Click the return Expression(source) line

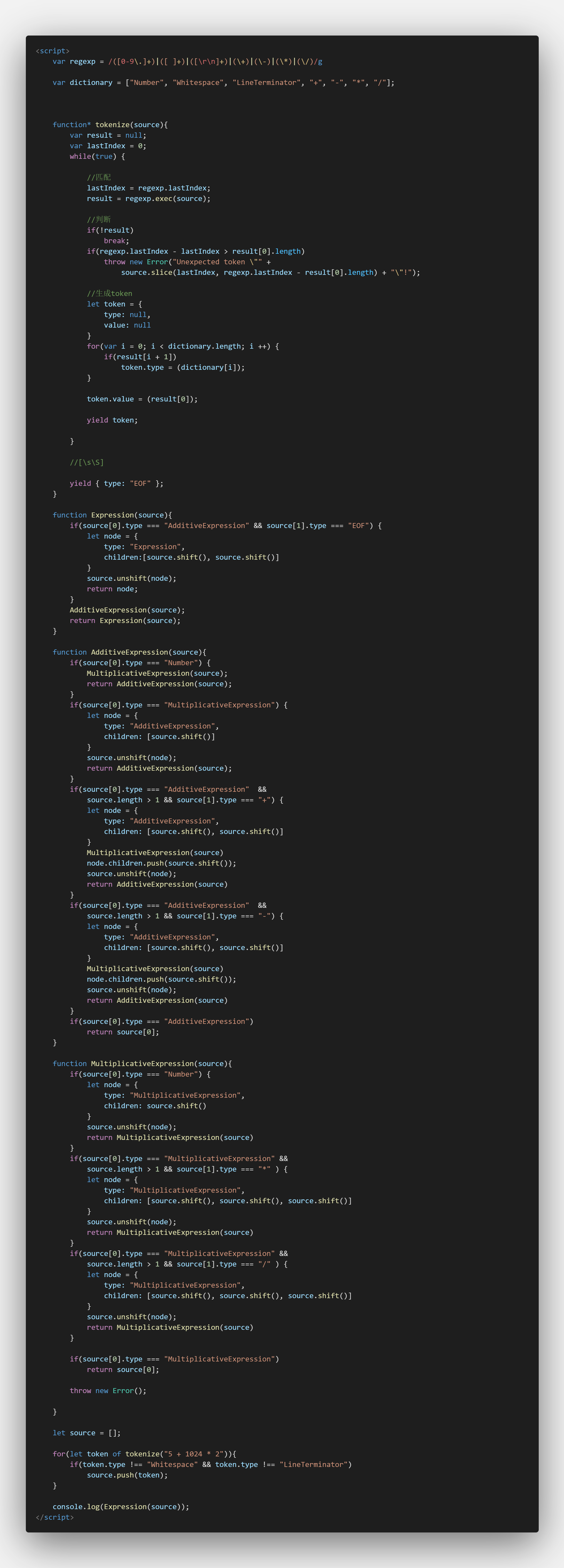[x=125, y=621]
